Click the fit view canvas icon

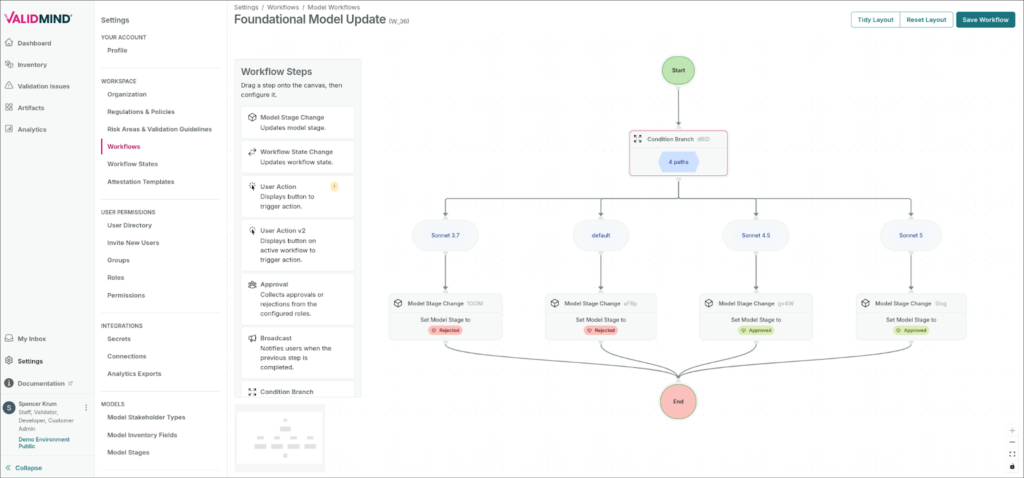pyautogui.click(x=1012, y=454)
